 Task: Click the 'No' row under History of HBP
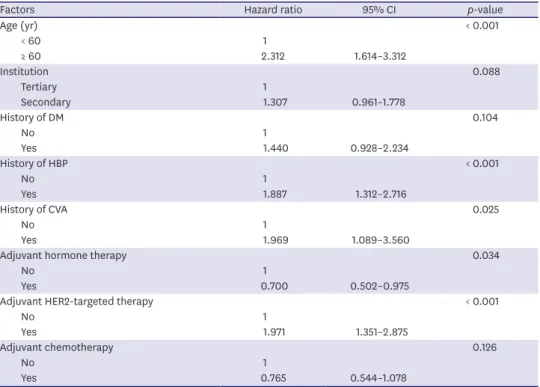pyautogui.click(x=28, y=179)
